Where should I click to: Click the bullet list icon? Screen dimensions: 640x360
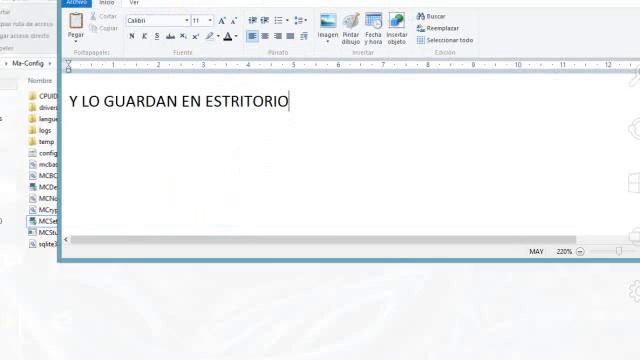278,20
